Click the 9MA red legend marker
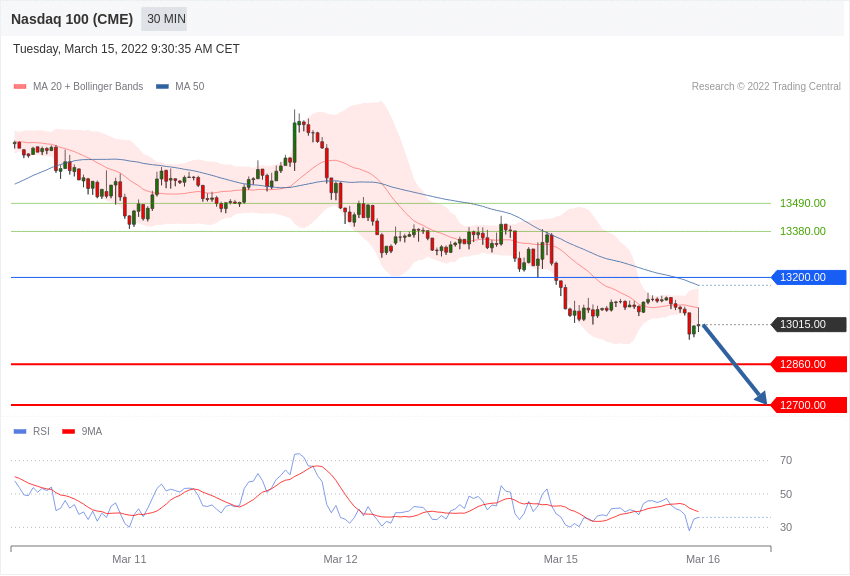This screenshot has width=850, height=576. click(x=68, y=432)
